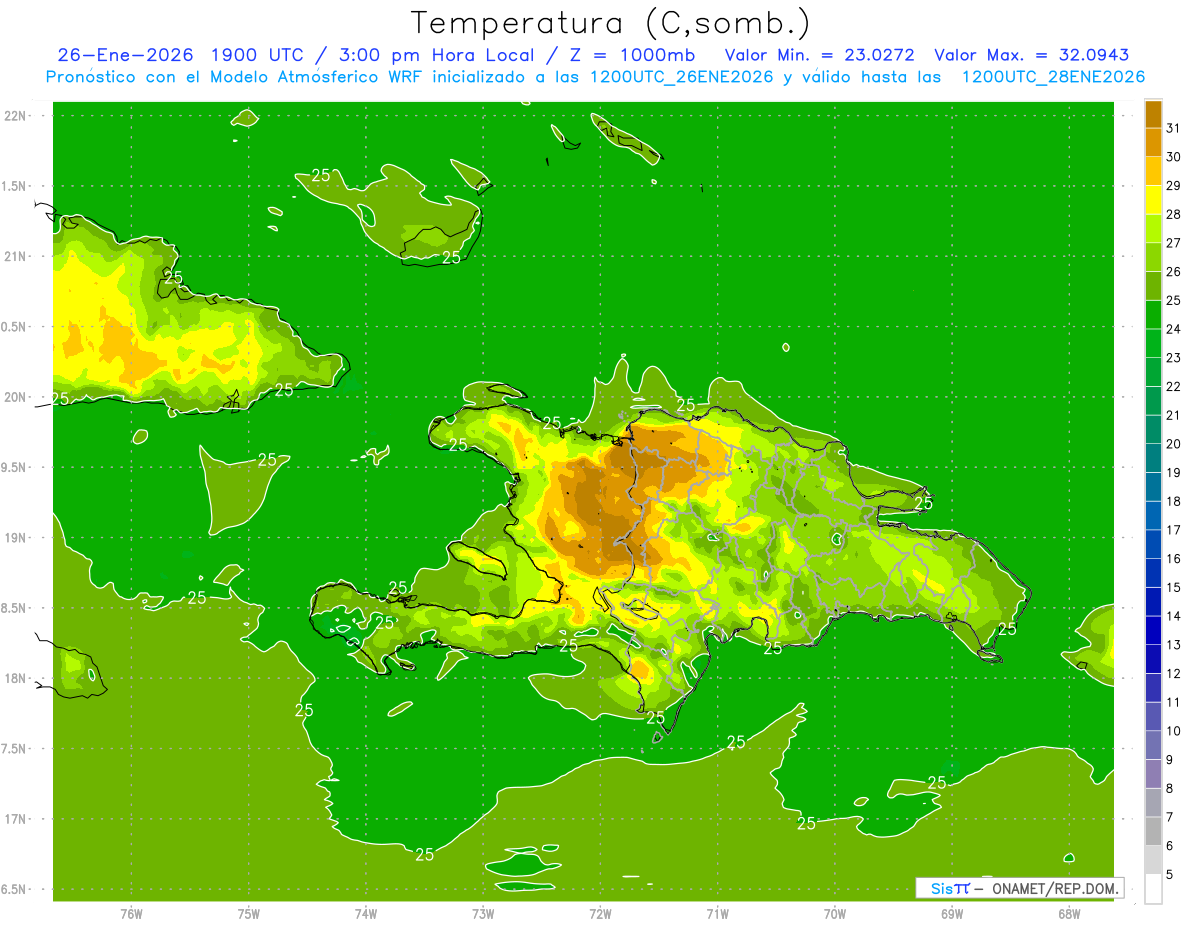Viewport: 1200px width, 927px height.
Task: Click the '74W' longitude label
Action: [x=366, y=914]
